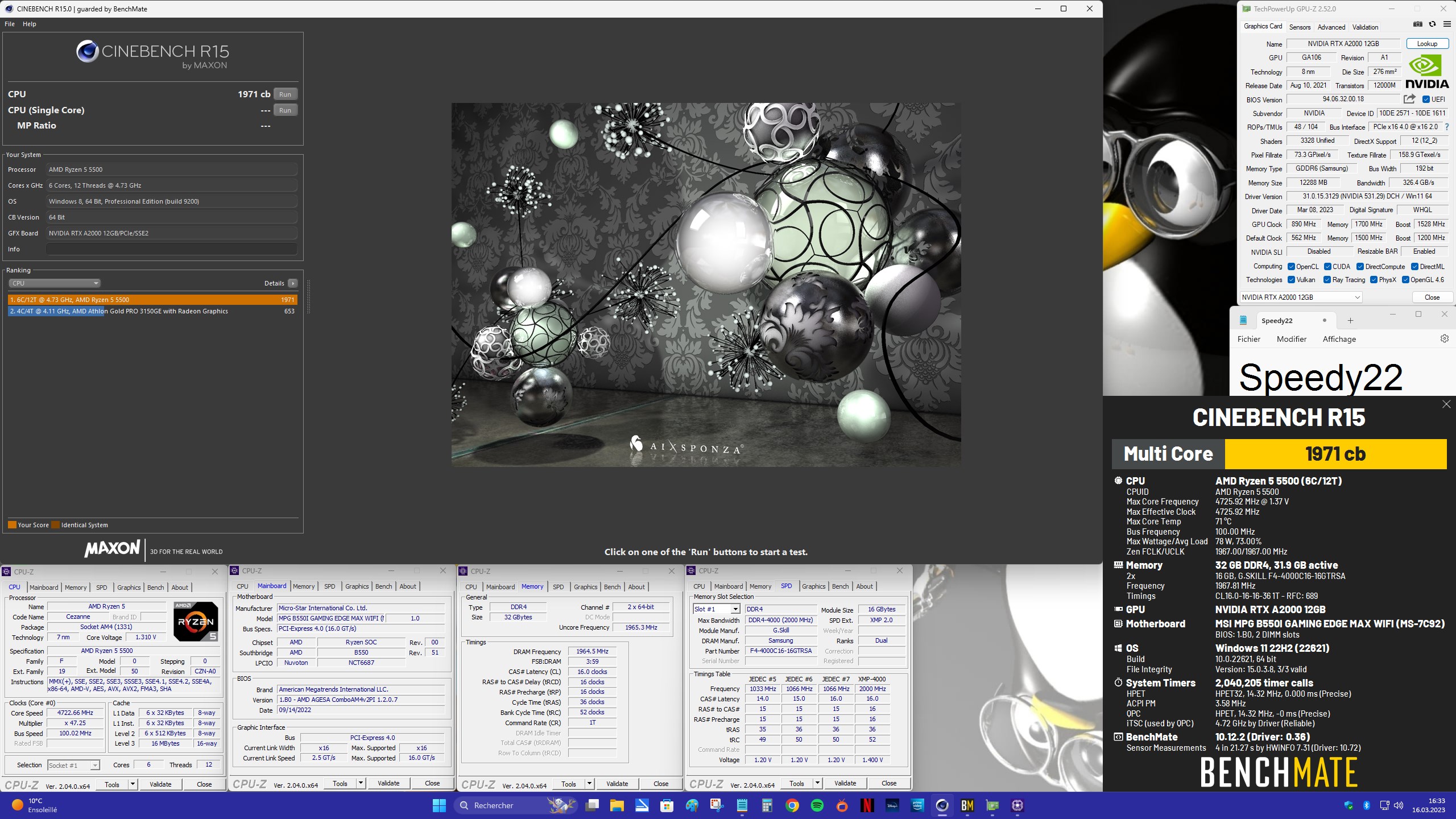Click the Close button in GPU-Z
Image resolution: width=1456 pixels, height=819 pixels.
click(1432, 297)
